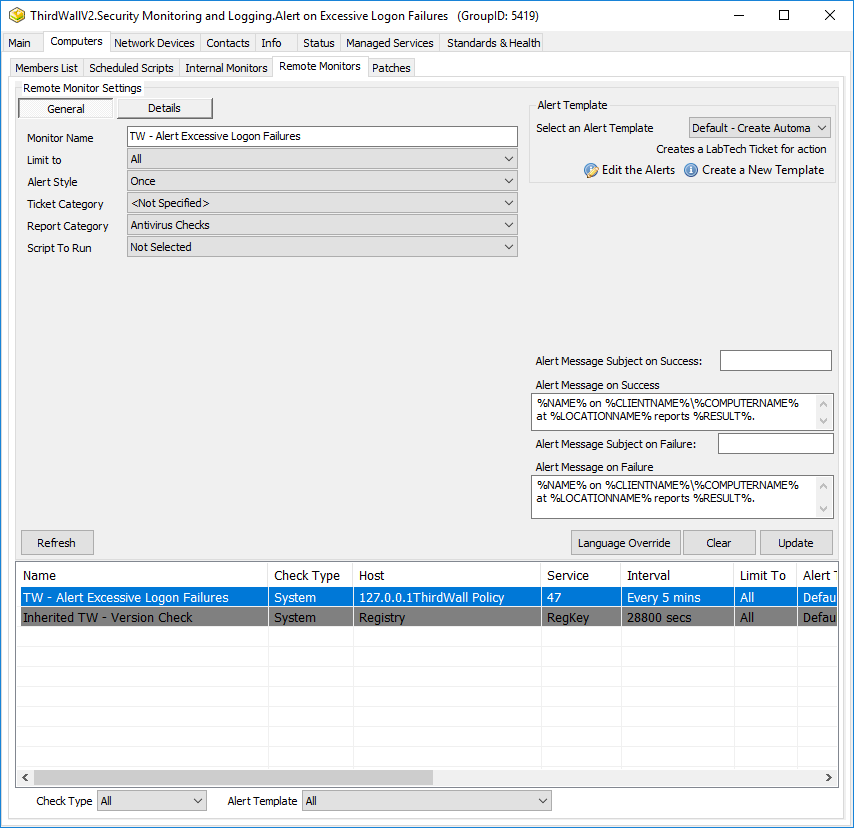Click the 127.0.0.1ThirdWall Policy host cell

tap(447, 597)
